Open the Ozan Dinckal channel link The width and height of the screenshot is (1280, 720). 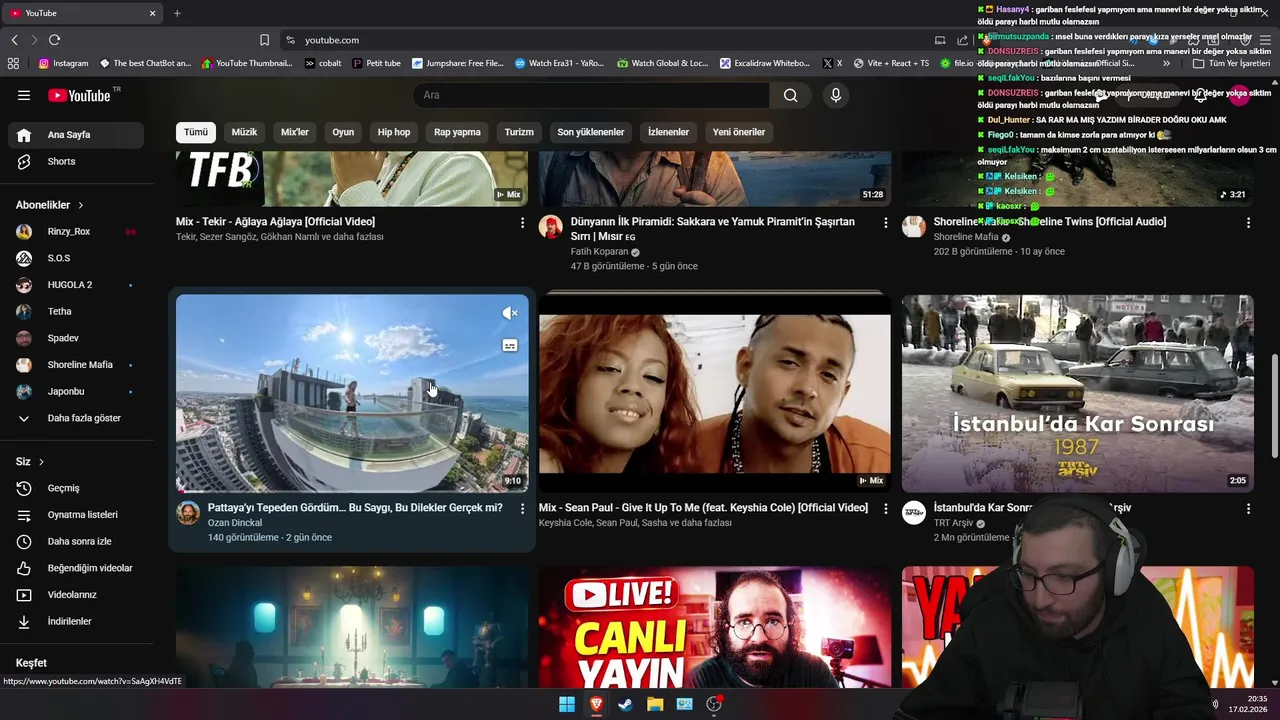pyautogui.click(x=235, y=523)
